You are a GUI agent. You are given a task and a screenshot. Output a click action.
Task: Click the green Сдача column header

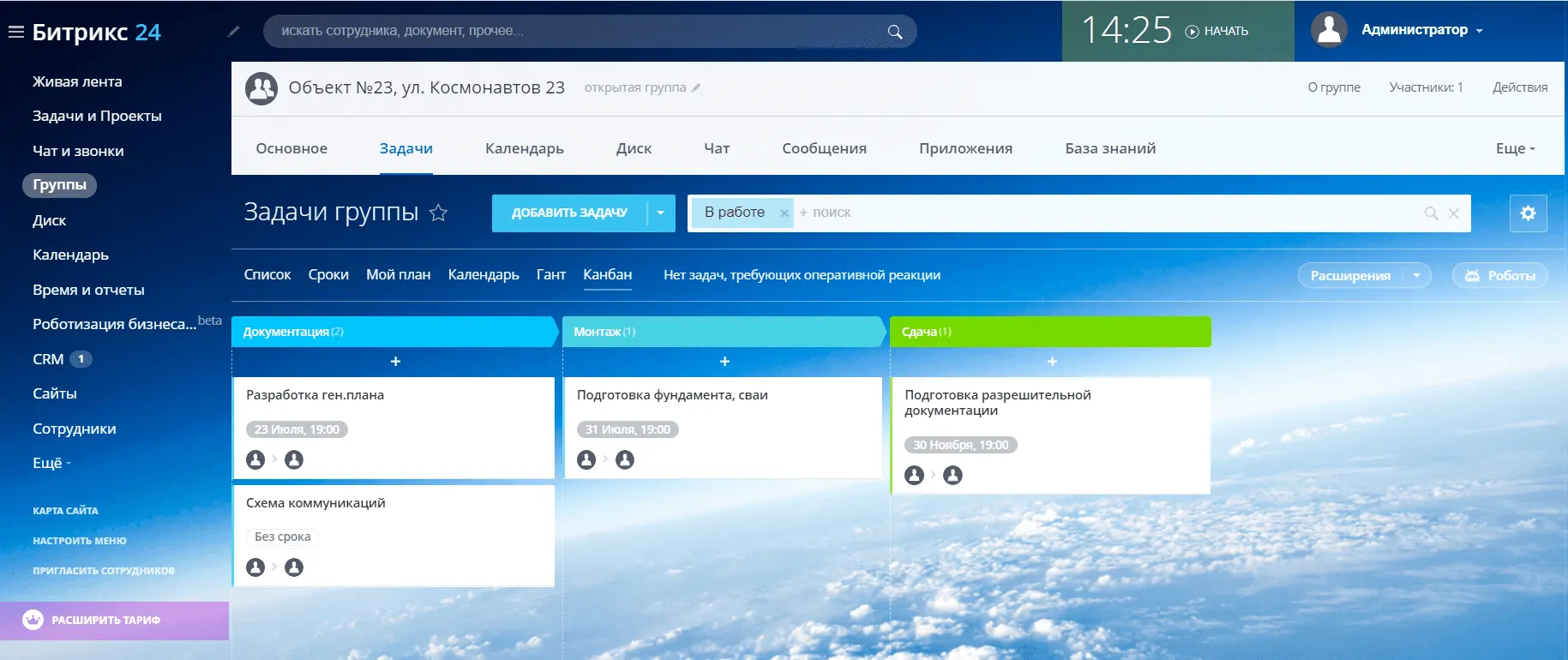click(x=1049, y=332)
